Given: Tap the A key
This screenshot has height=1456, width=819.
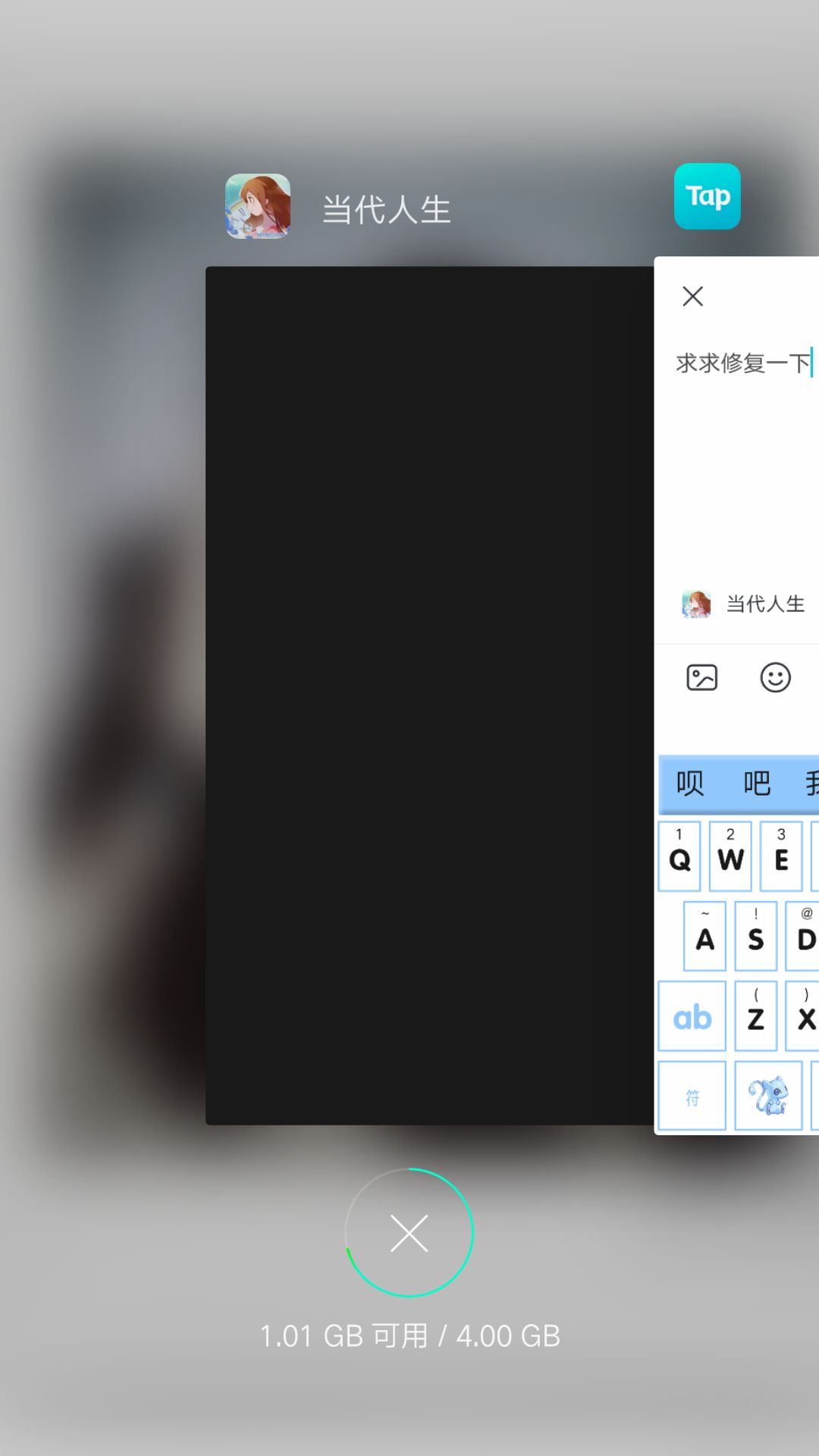Looking at the screenshot, I should click(x=704, y=936).
